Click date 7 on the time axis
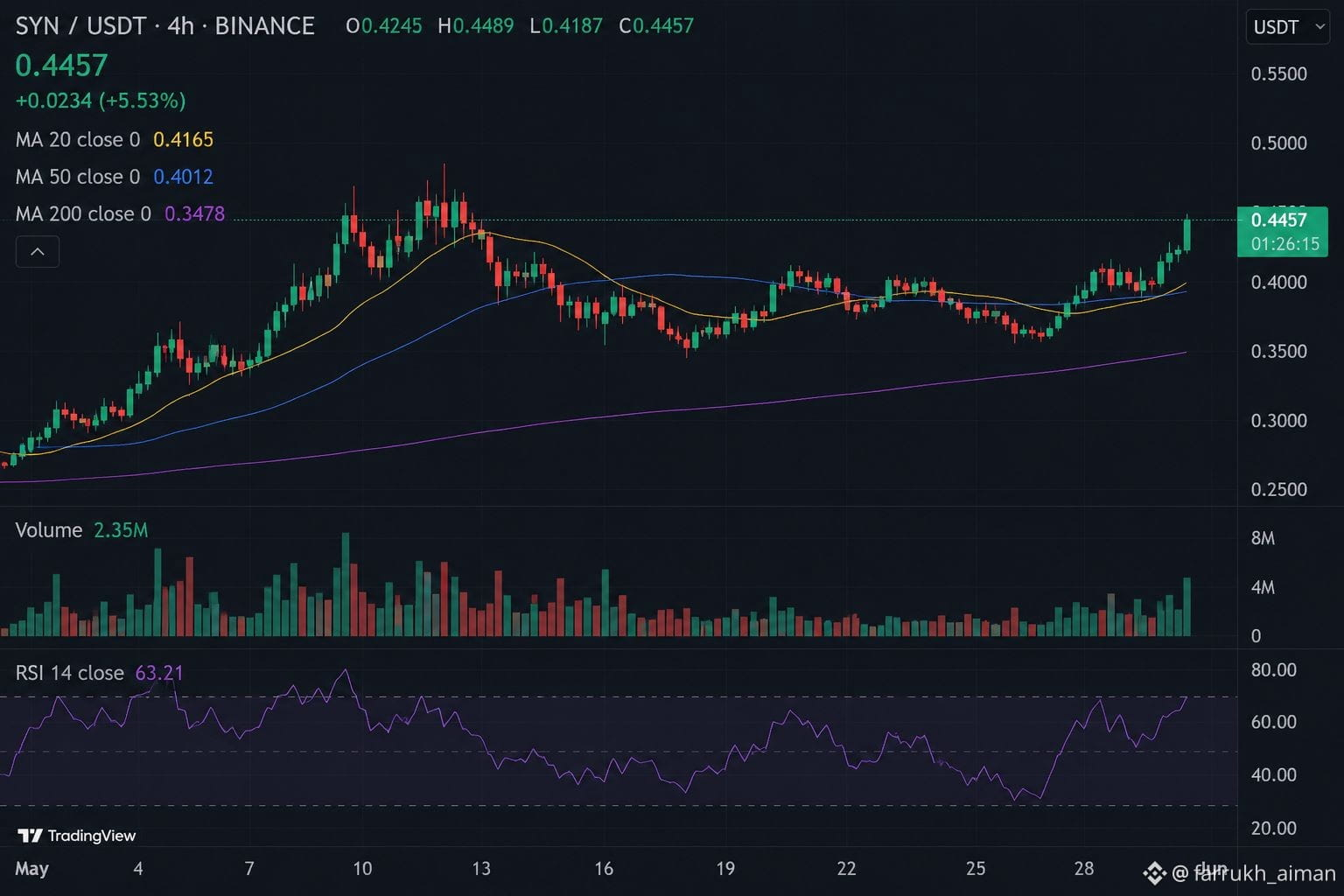This screenshot has width=1344, height=896. click(249, 869)
